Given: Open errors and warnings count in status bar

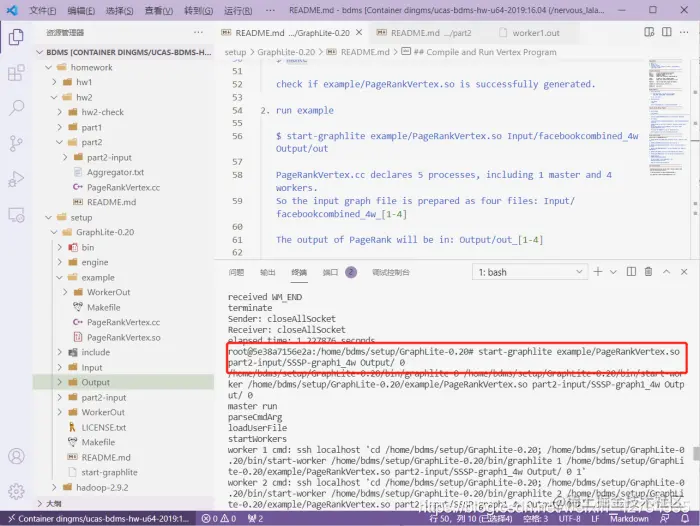Looking at the screenshot, I should pyautogui.click(x=219, y=518).
